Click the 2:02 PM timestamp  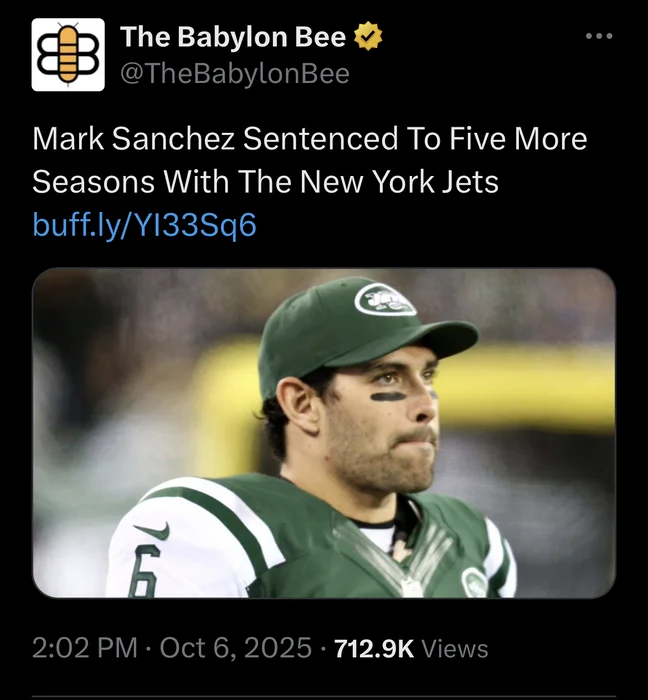pyautogui.click(x=84, y=648)
